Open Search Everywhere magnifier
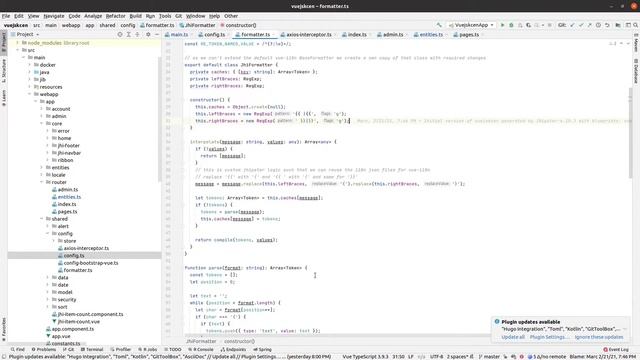Viewport: 640px width, 360px height. pyautogui.click(x=635, y=25)
